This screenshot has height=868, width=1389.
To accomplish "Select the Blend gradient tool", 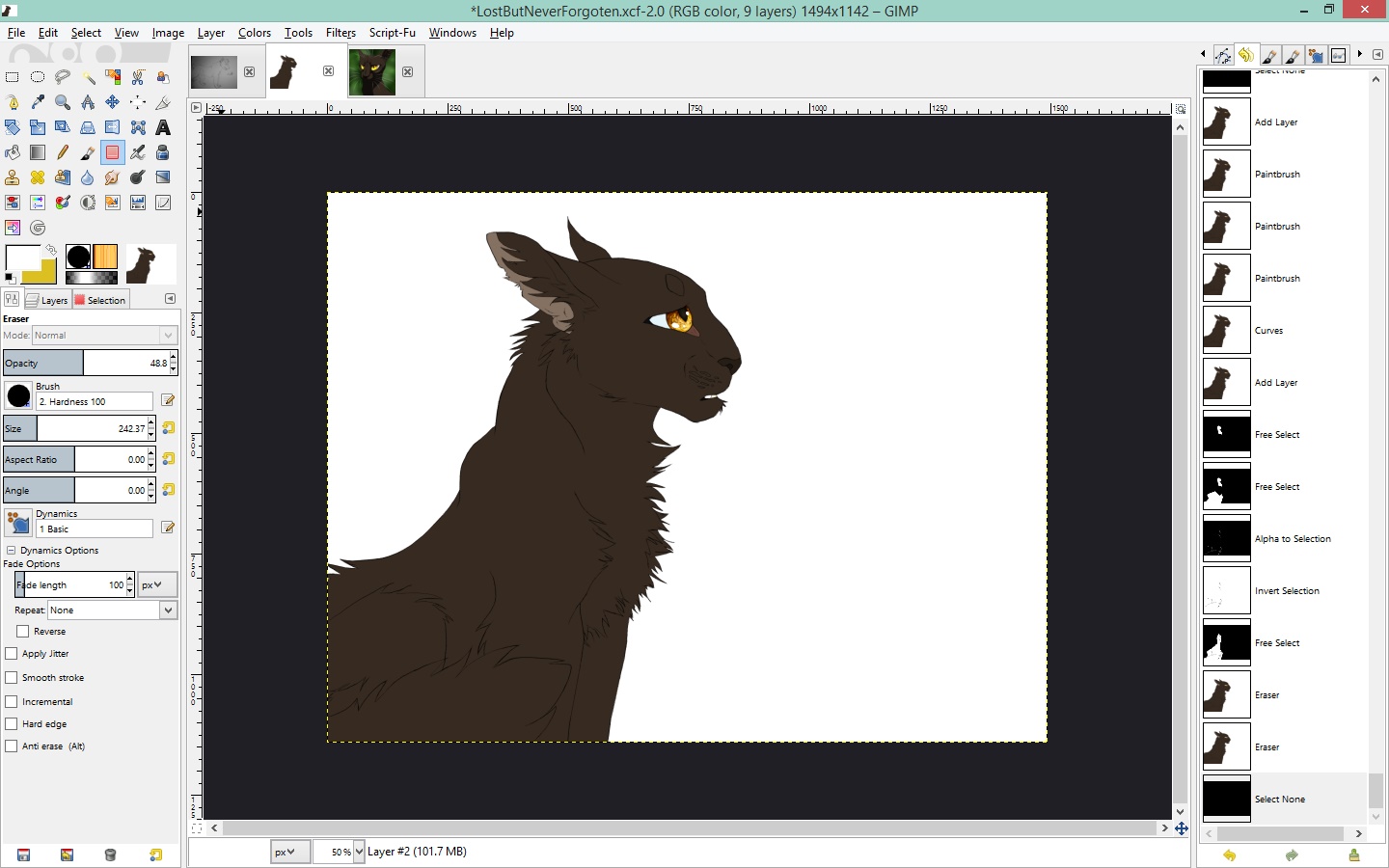I will [38, 152].
